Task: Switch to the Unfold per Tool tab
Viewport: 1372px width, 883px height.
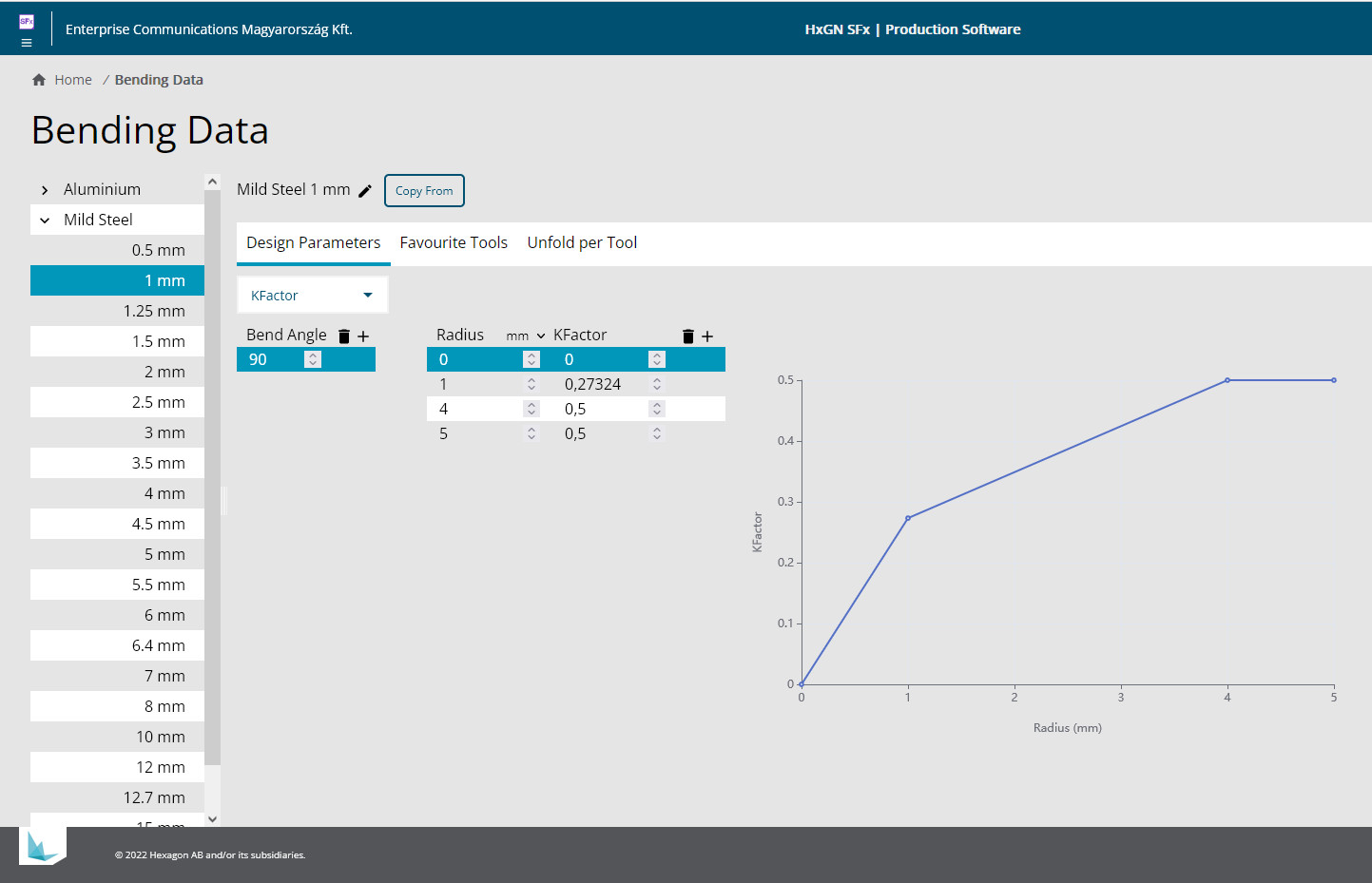Action: pos(582,243)
